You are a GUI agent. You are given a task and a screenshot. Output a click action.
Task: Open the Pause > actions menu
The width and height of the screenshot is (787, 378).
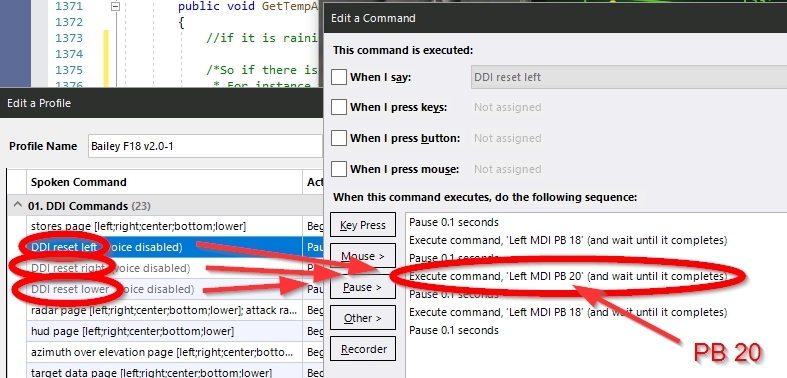pyautogui.click(x=362, y=287)
